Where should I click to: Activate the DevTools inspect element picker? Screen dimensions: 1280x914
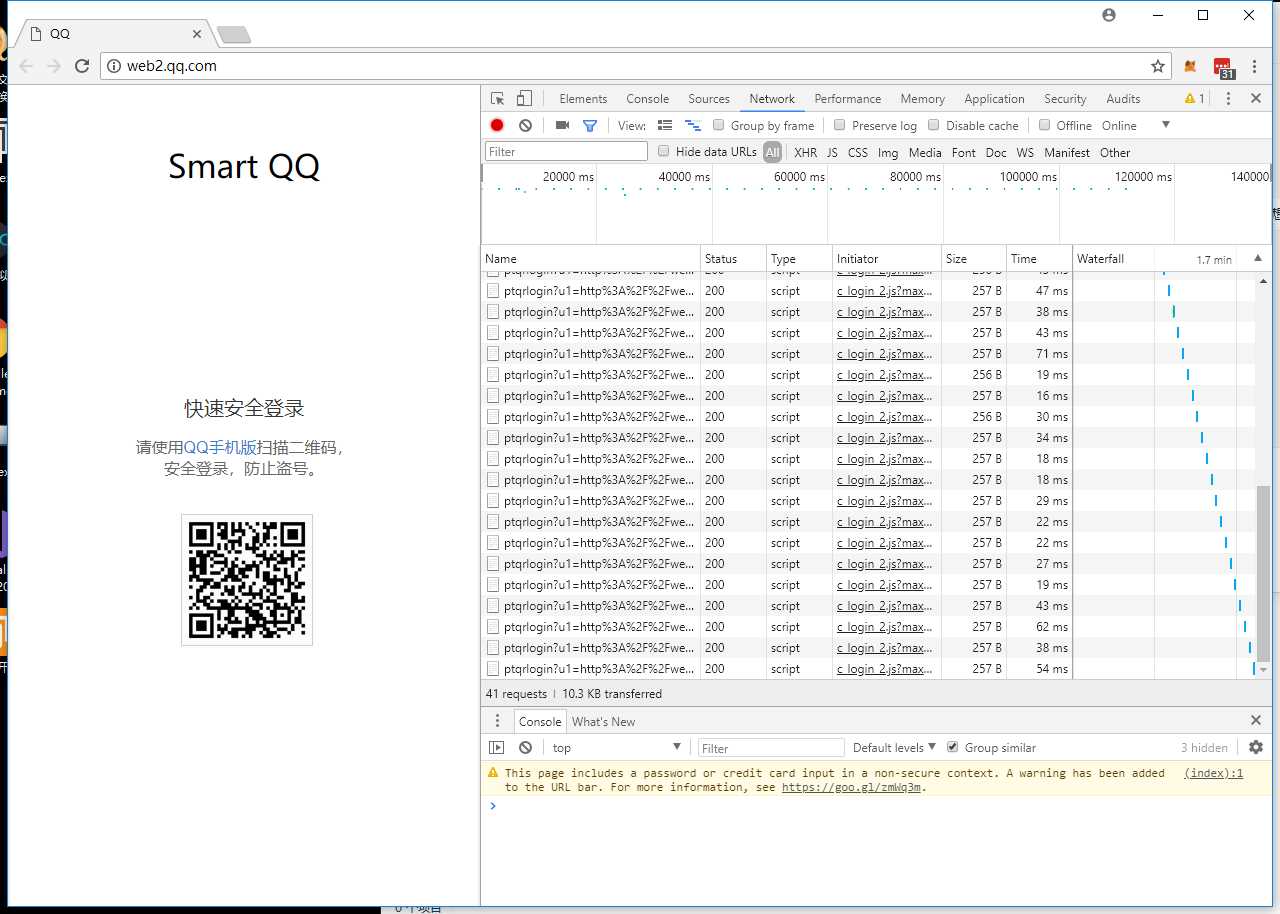pyautogui.click(x=498, y=98)
